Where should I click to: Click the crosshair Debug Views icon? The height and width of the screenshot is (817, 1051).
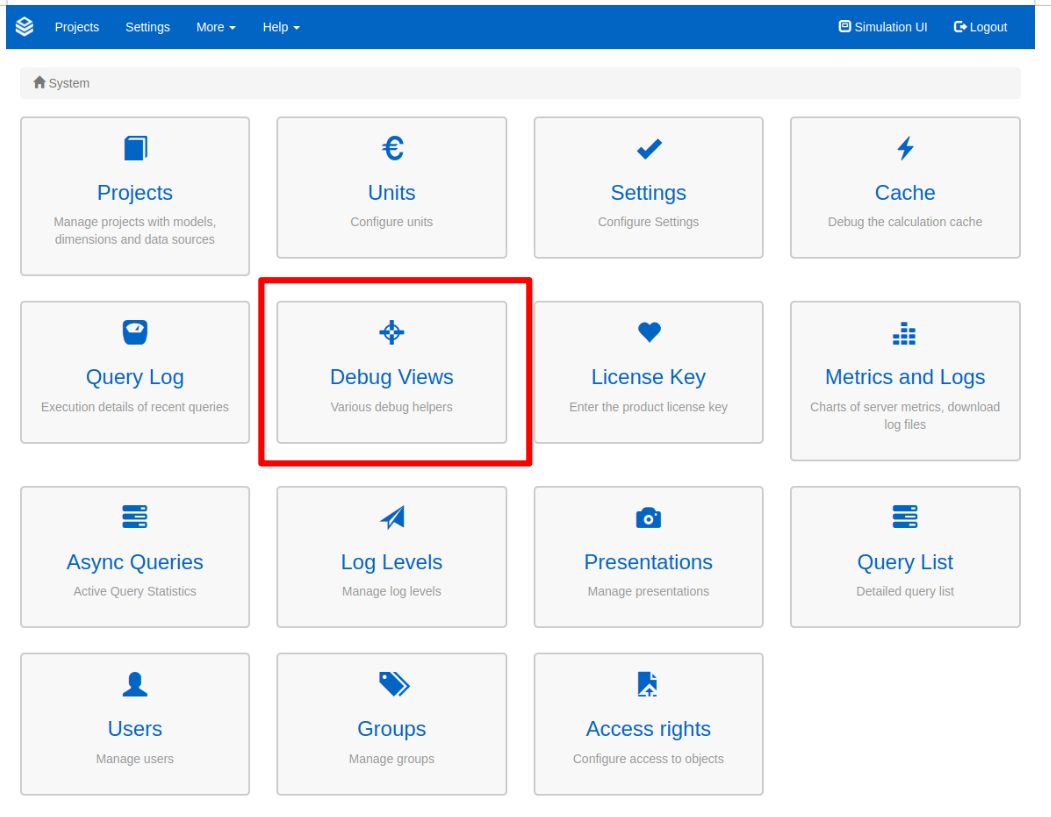click(392, 333)
